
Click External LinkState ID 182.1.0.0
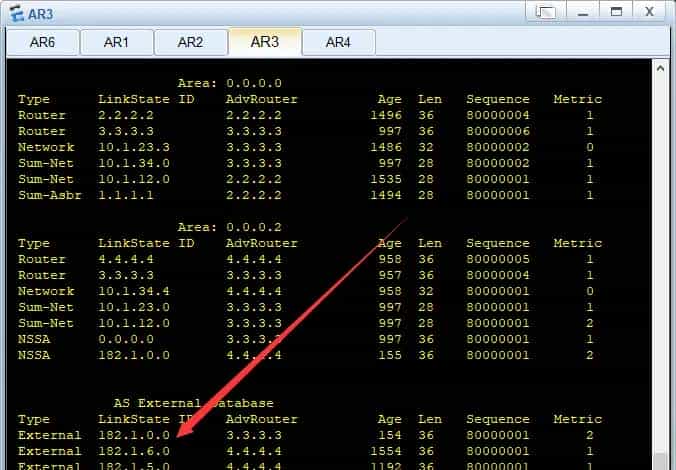tap(134, 435)
